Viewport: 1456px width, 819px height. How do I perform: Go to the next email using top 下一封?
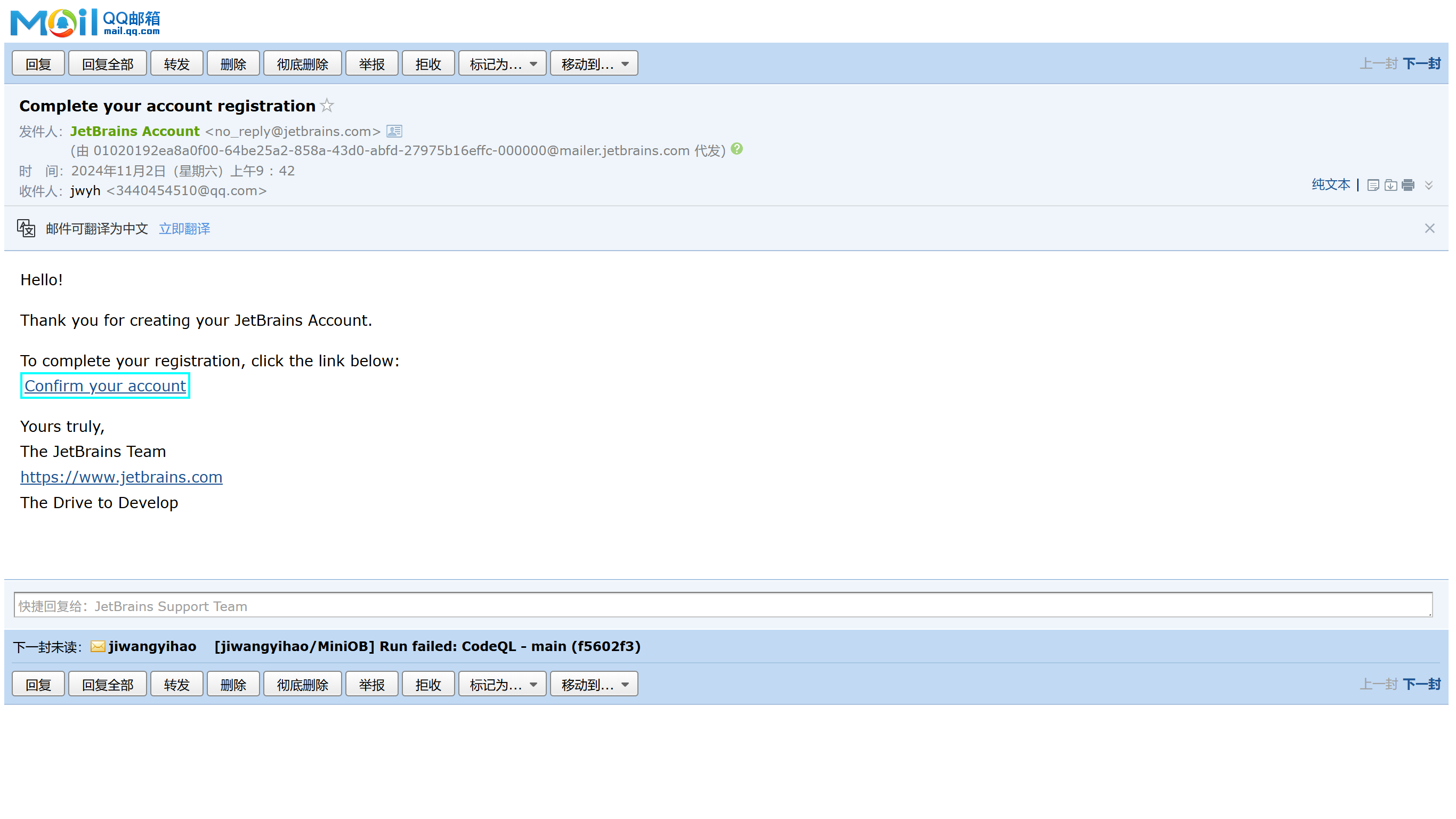tap(1421, 63)
